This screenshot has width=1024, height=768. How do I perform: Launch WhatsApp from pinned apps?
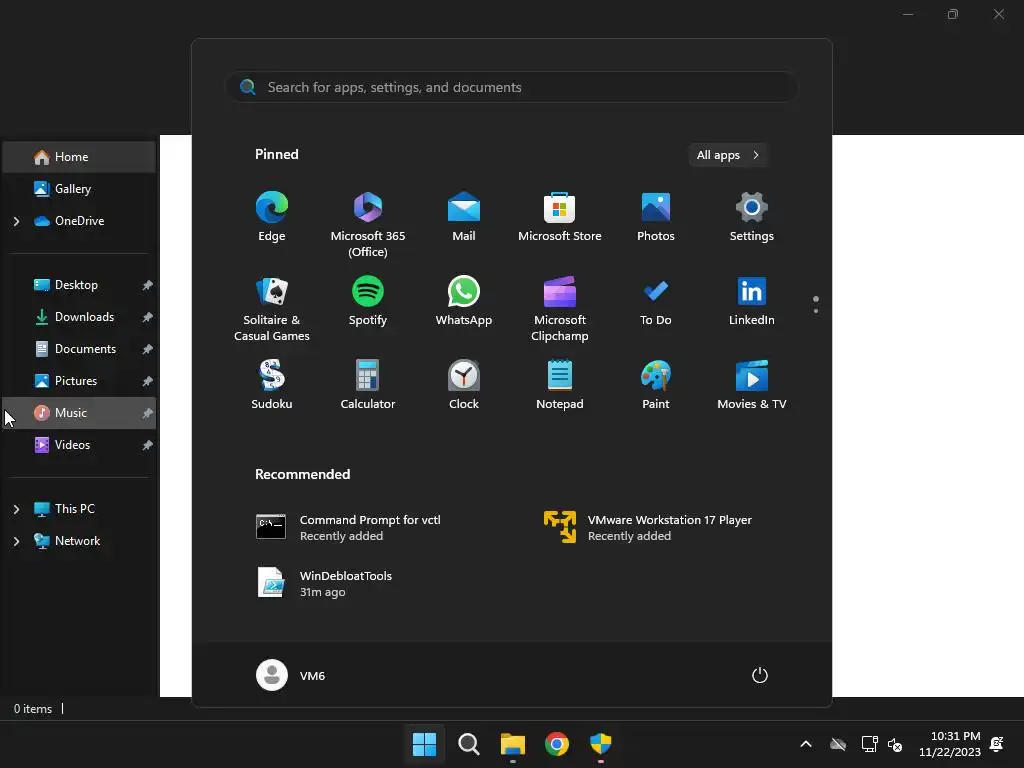464,300
